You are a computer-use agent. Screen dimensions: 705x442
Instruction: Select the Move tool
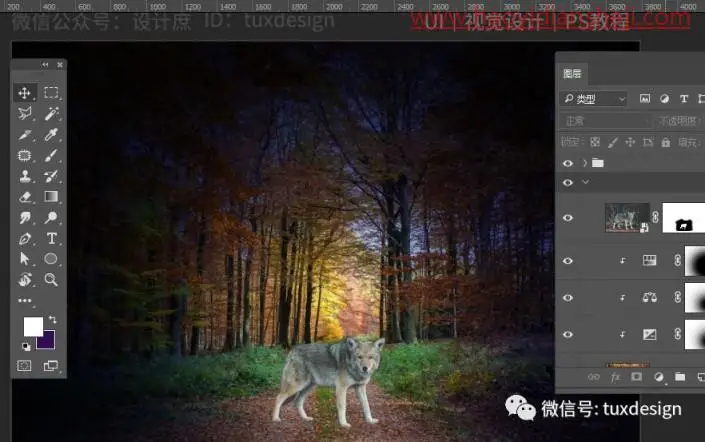click(25, 93)
